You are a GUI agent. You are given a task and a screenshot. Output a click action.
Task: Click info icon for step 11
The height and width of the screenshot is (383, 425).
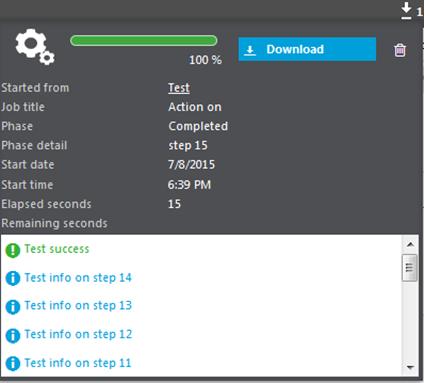pyautogui.click(x=13, y=364)
